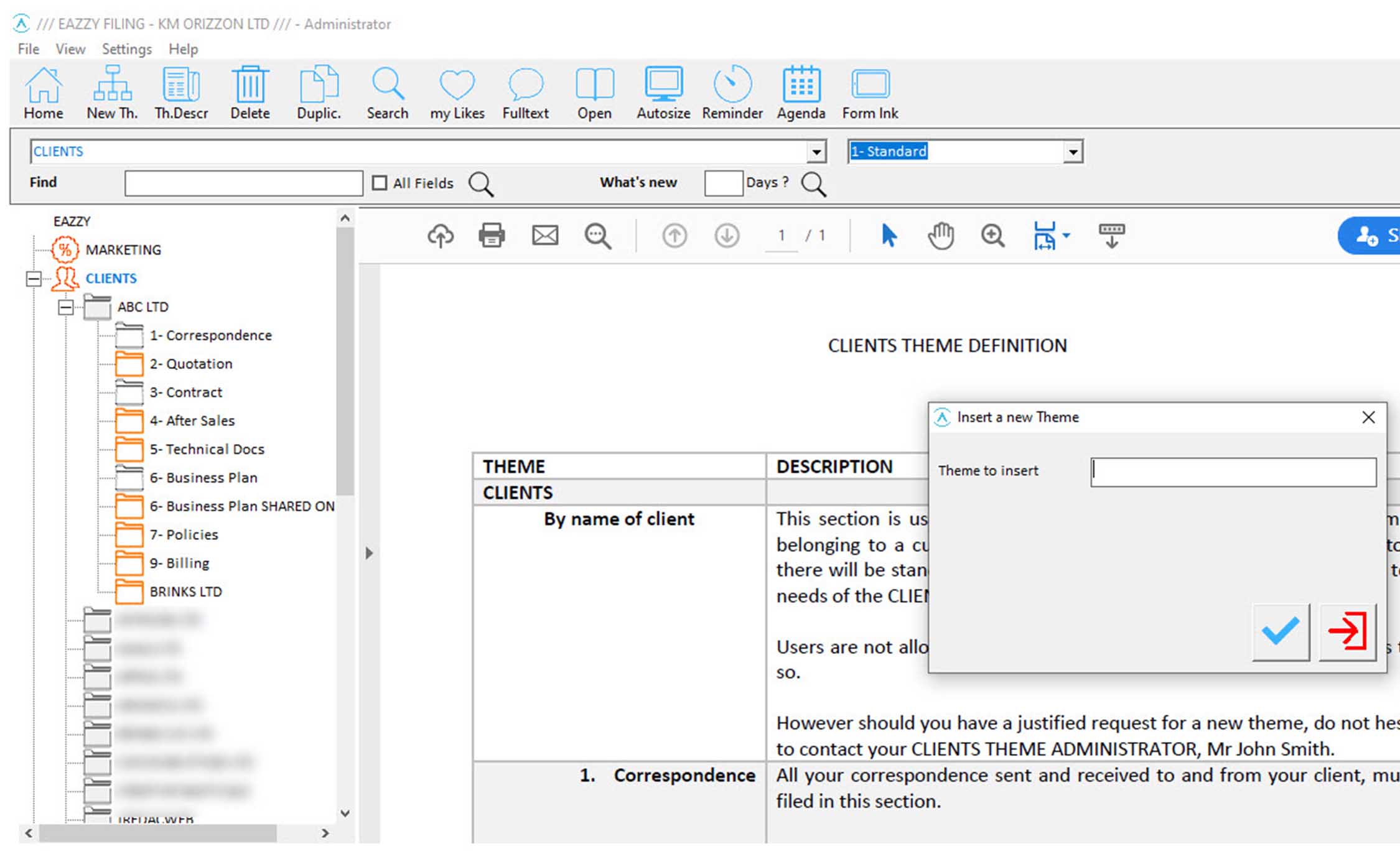Viewport: 1400px width, 854px height.
Task: Open the Th.Descr theme description tool
Action: tap(181, 93)
